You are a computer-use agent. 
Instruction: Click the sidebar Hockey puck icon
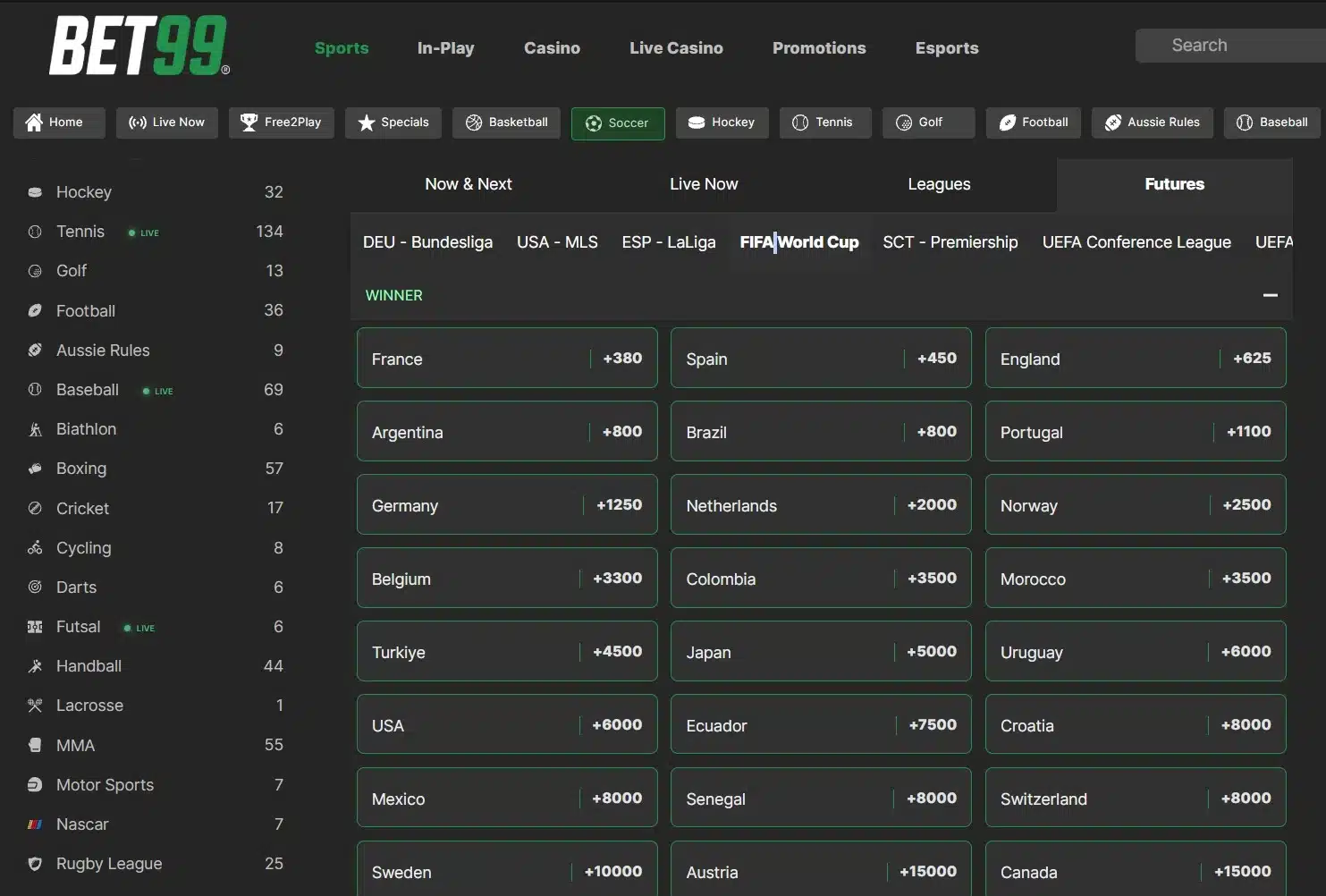[35, 192]
